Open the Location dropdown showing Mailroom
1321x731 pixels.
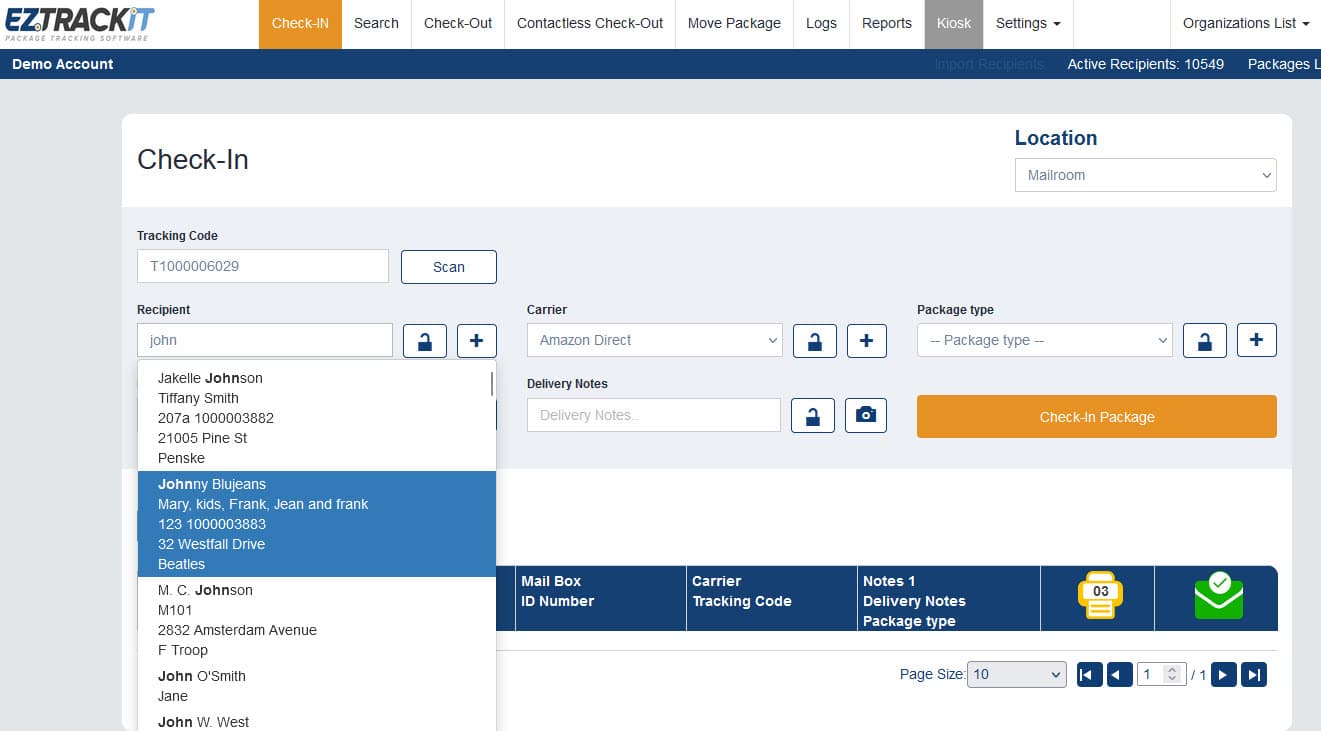click(x=1145, y=175)
